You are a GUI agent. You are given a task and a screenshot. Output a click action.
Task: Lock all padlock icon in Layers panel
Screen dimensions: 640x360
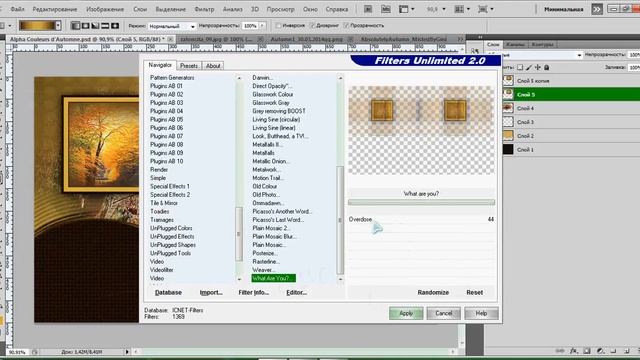pyautogui.click(x=547, y=67)
